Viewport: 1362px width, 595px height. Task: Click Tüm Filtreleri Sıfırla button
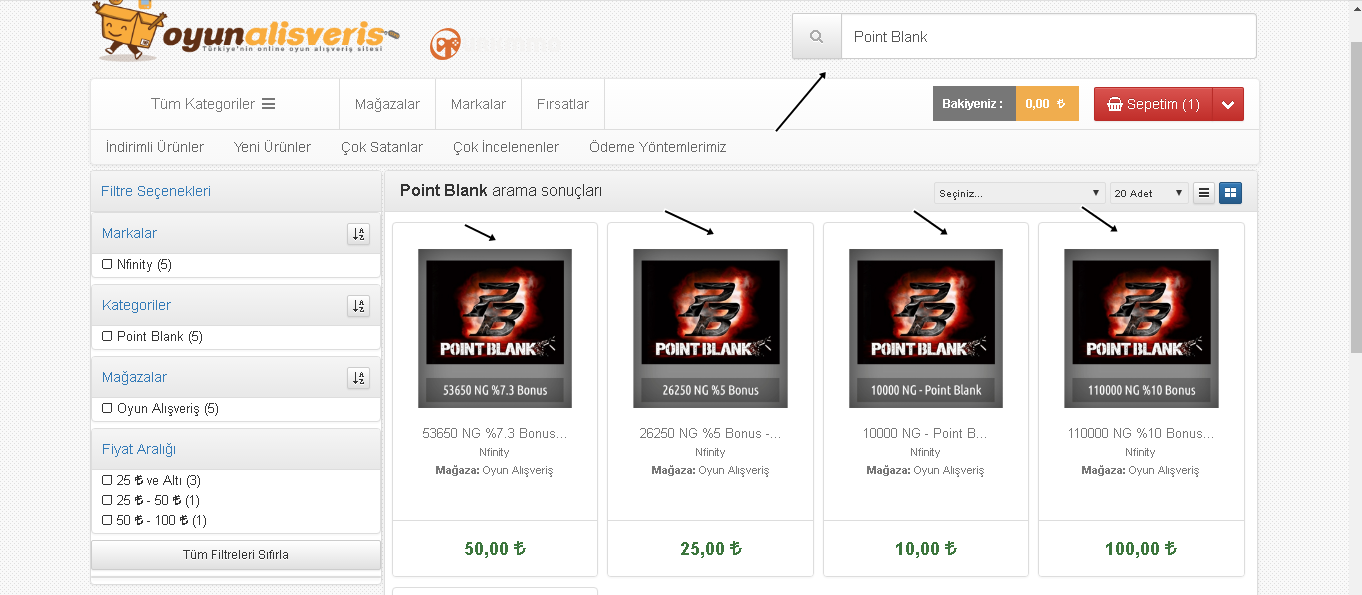[236, 555]
